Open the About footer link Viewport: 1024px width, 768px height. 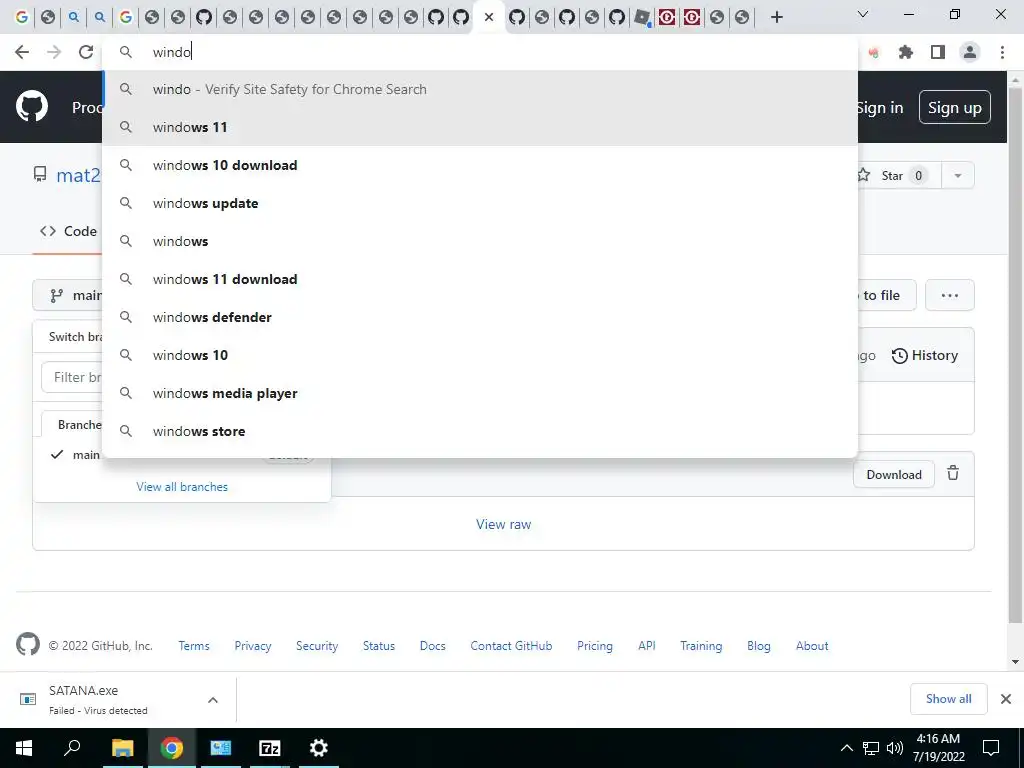point(812,646)
